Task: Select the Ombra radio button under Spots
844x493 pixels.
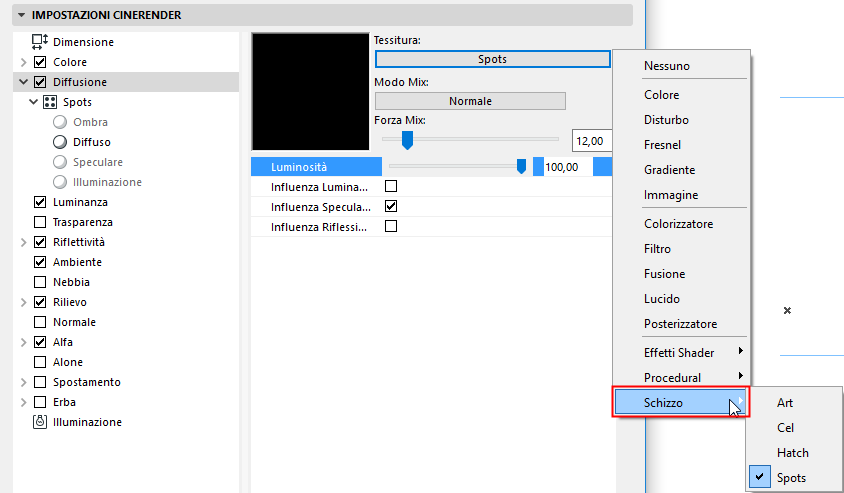Action: (x=60, y=122)
